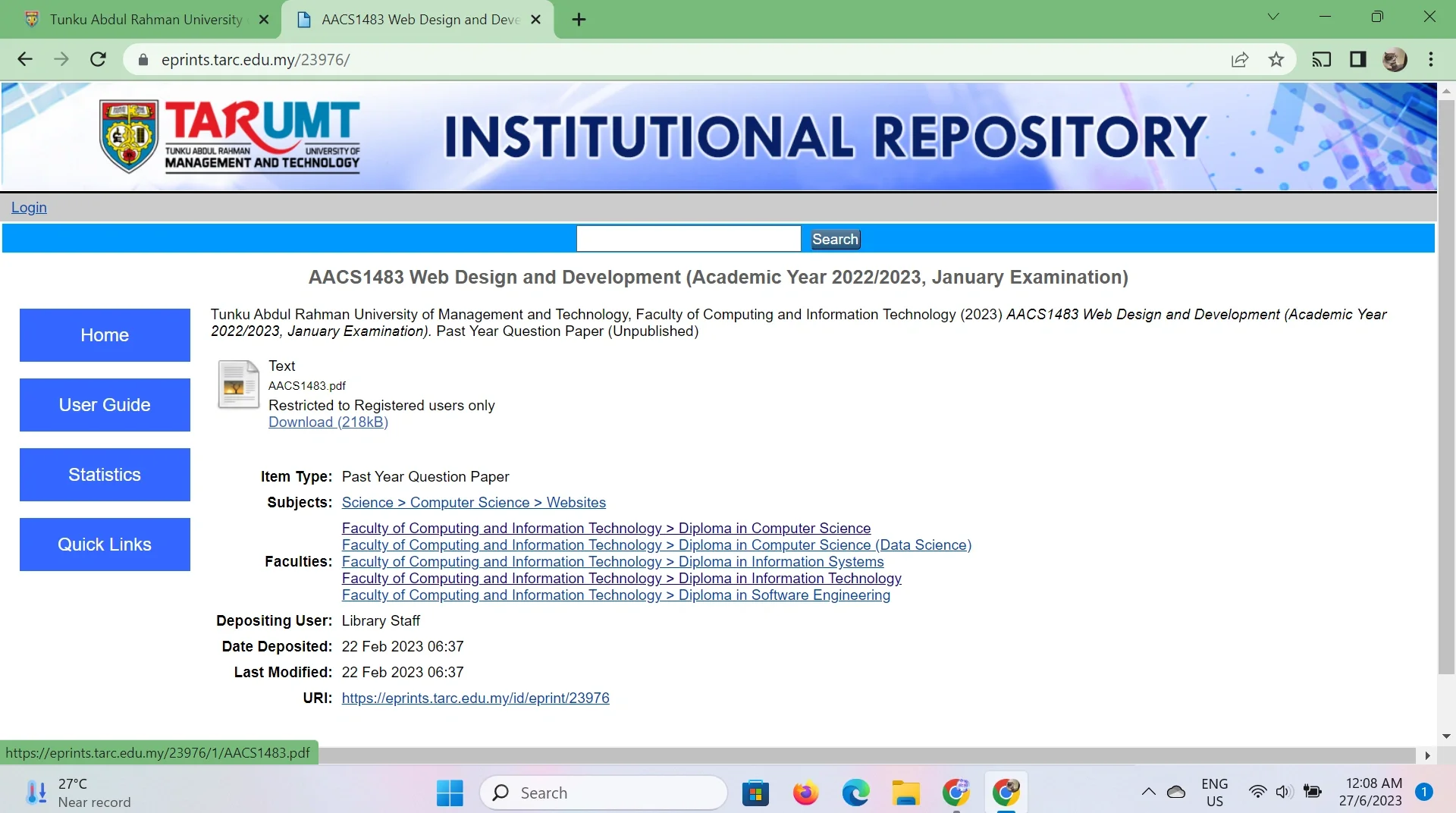Open Diploma in Information Technology link
The width and height of the screenshot is (1456, 813).
[621, 579]
